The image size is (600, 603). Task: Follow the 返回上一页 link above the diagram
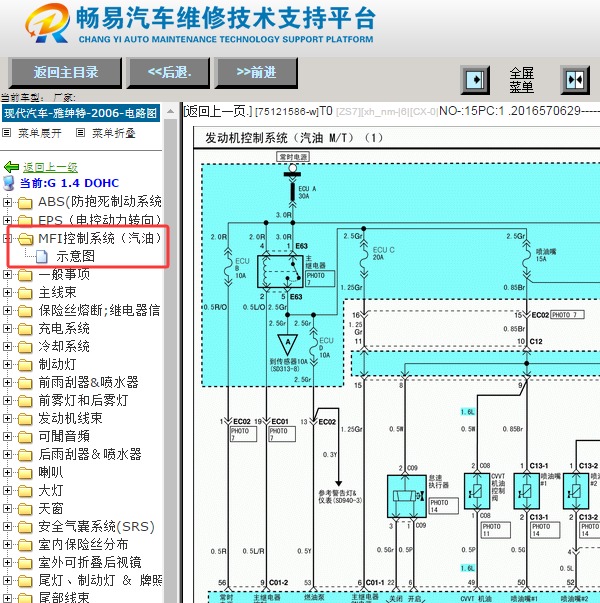coord(218,112)
